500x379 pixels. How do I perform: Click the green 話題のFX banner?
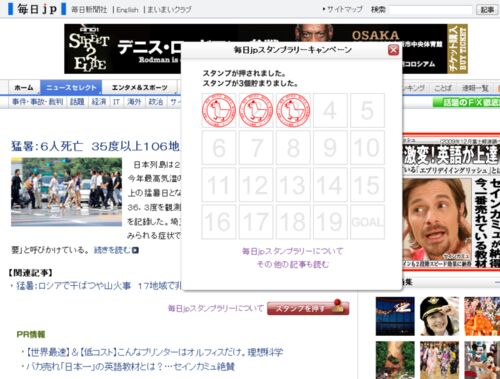pyautogui.click(x=467, y=103)
